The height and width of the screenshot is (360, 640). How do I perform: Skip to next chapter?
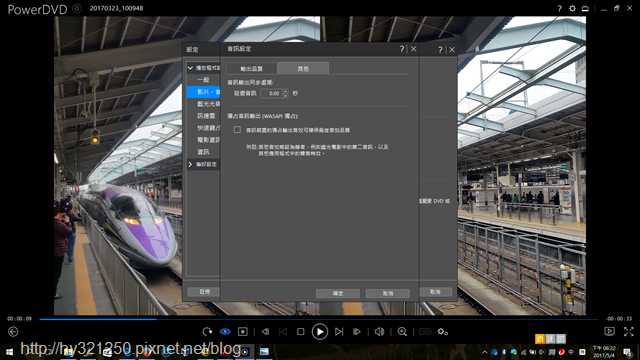(339, 331)
